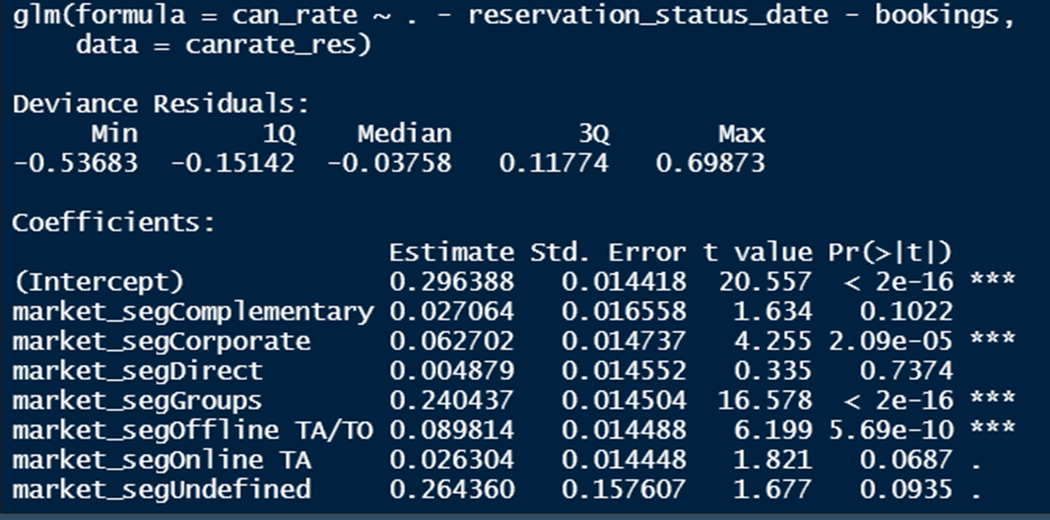The image size is (1050, 520).
Task: Click the market_segComplementary row label
Action: click(193, 312)
